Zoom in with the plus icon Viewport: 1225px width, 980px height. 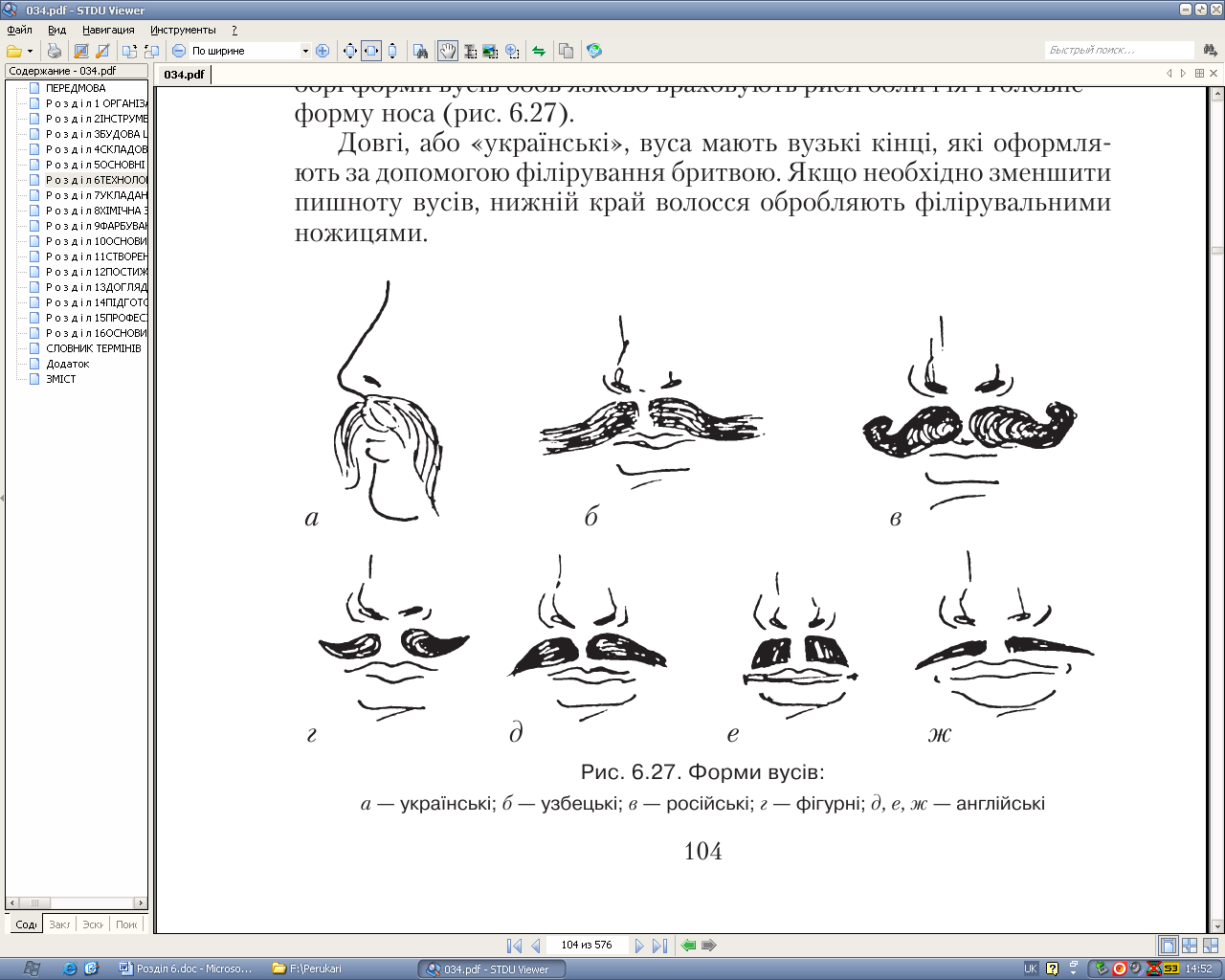[323, 51]
